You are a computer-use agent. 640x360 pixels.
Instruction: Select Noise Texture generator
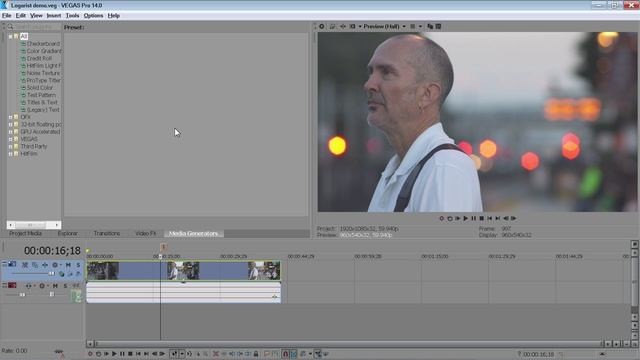click(43, 73)
